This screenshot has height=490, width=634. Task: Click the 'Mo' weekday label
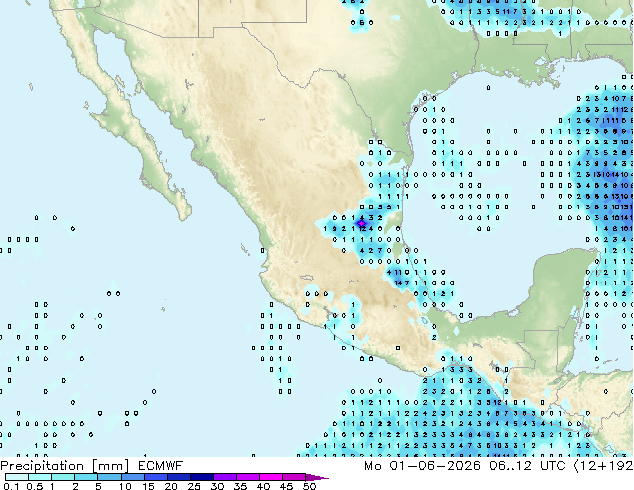coord(372,466)
